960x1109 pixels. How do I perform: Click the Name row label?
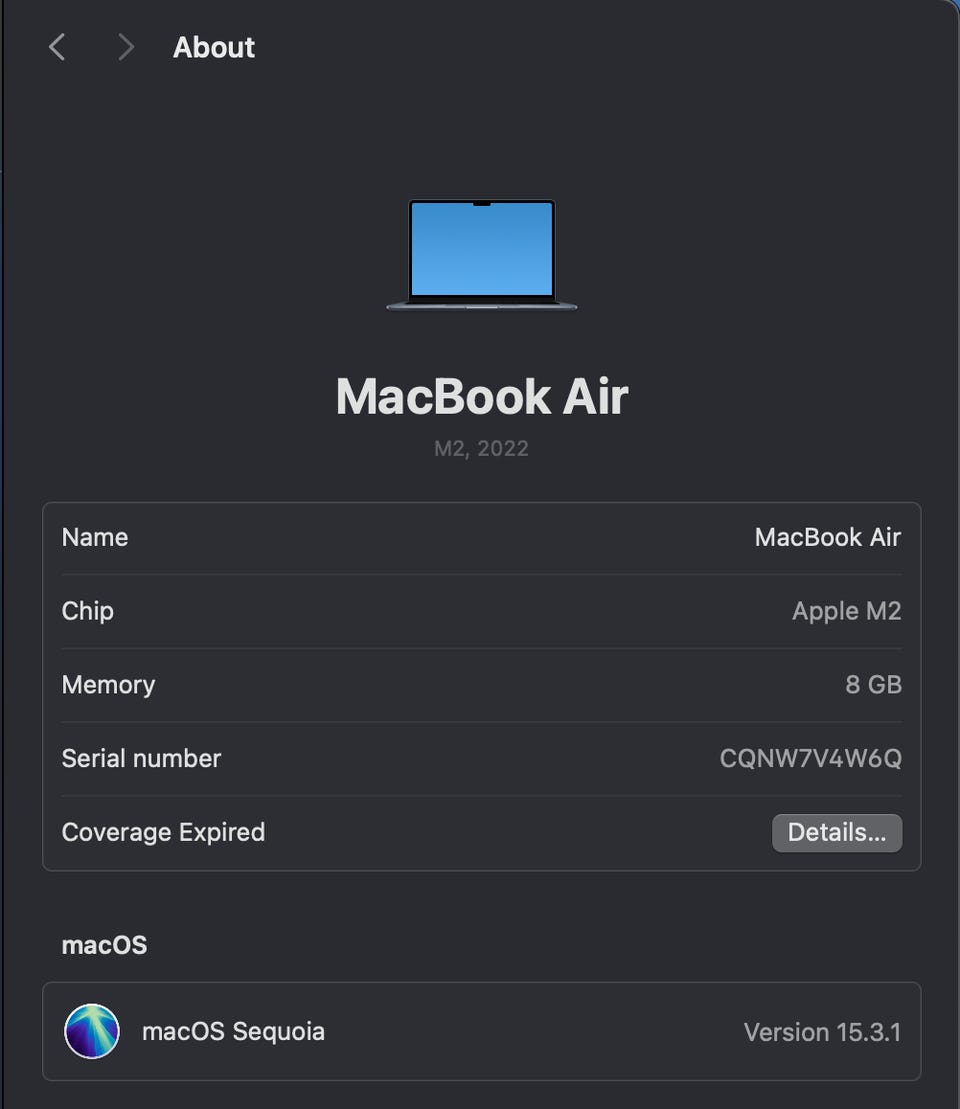tap(95, 538)
